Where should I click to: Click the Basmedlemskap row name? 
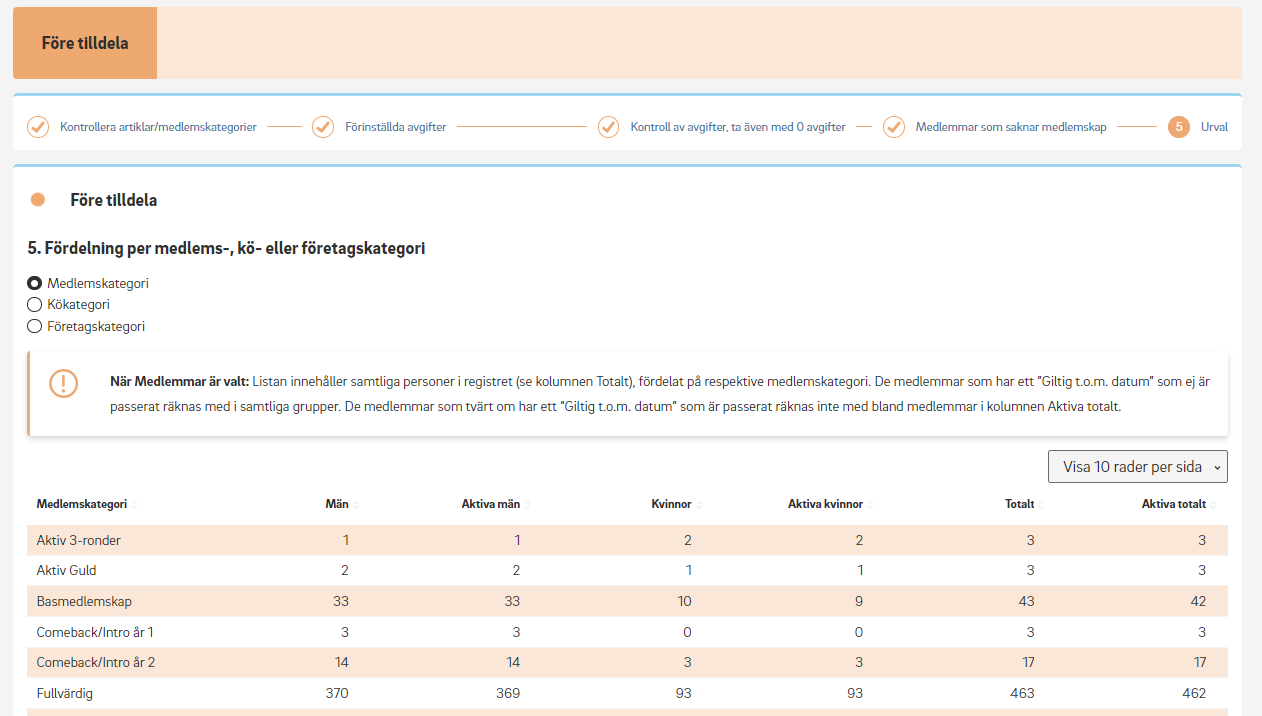pos(84,602)
